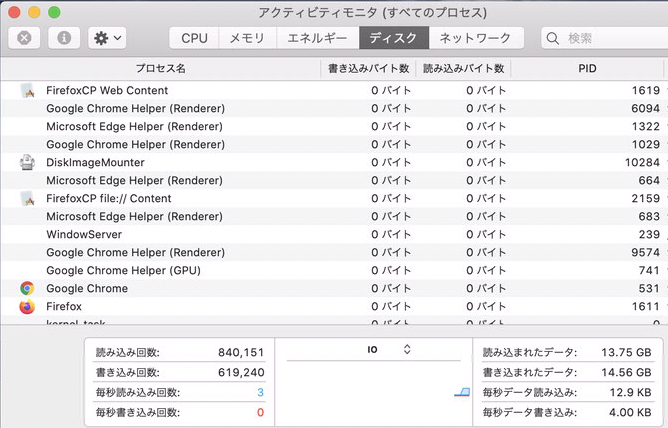Open the エネルギー tab
Viewport: 668px width, 428px height.
[317, 38]
